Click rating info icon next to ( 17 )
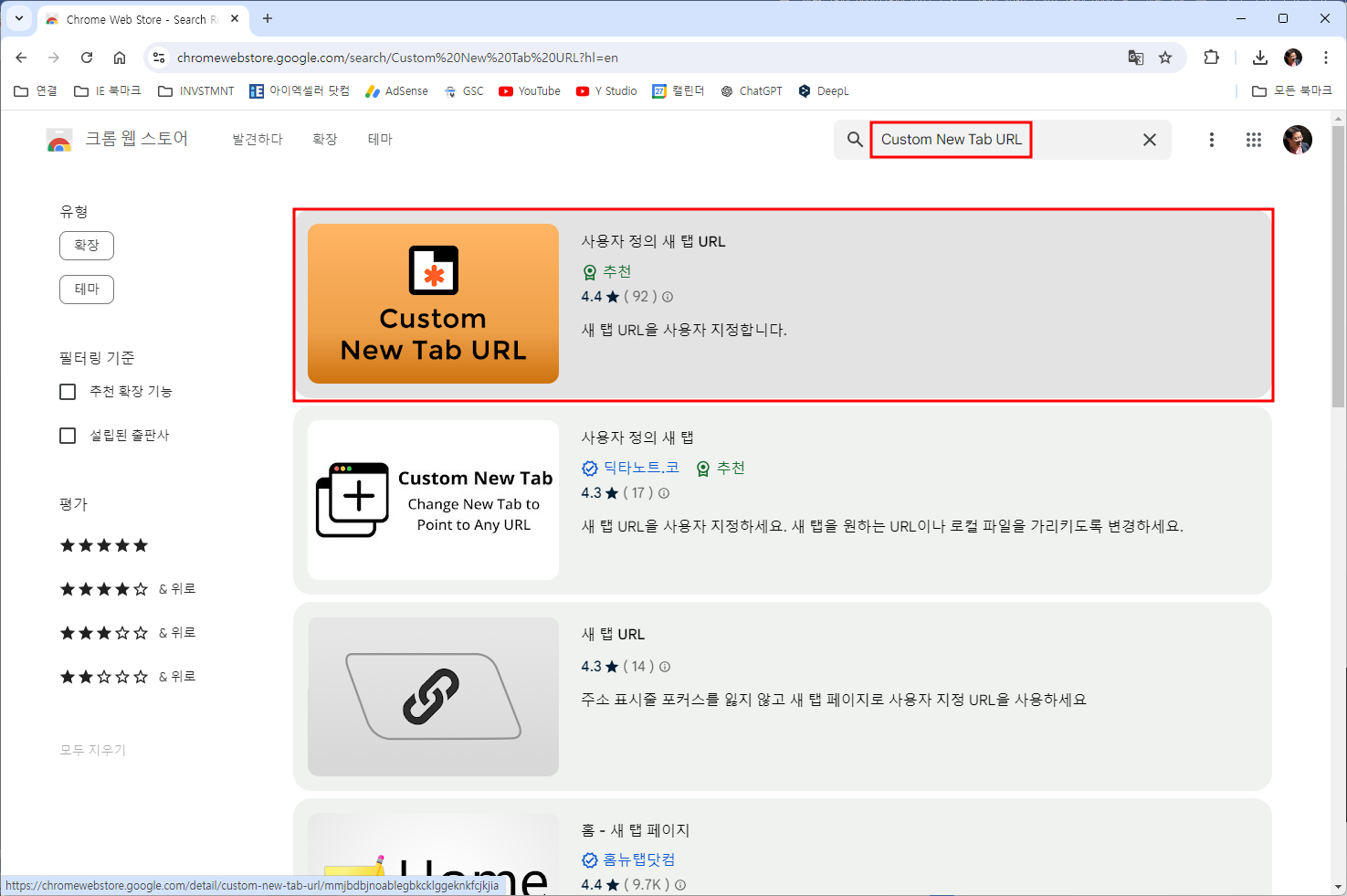This screenshot has height=896, width=1347. pos(664,493)
